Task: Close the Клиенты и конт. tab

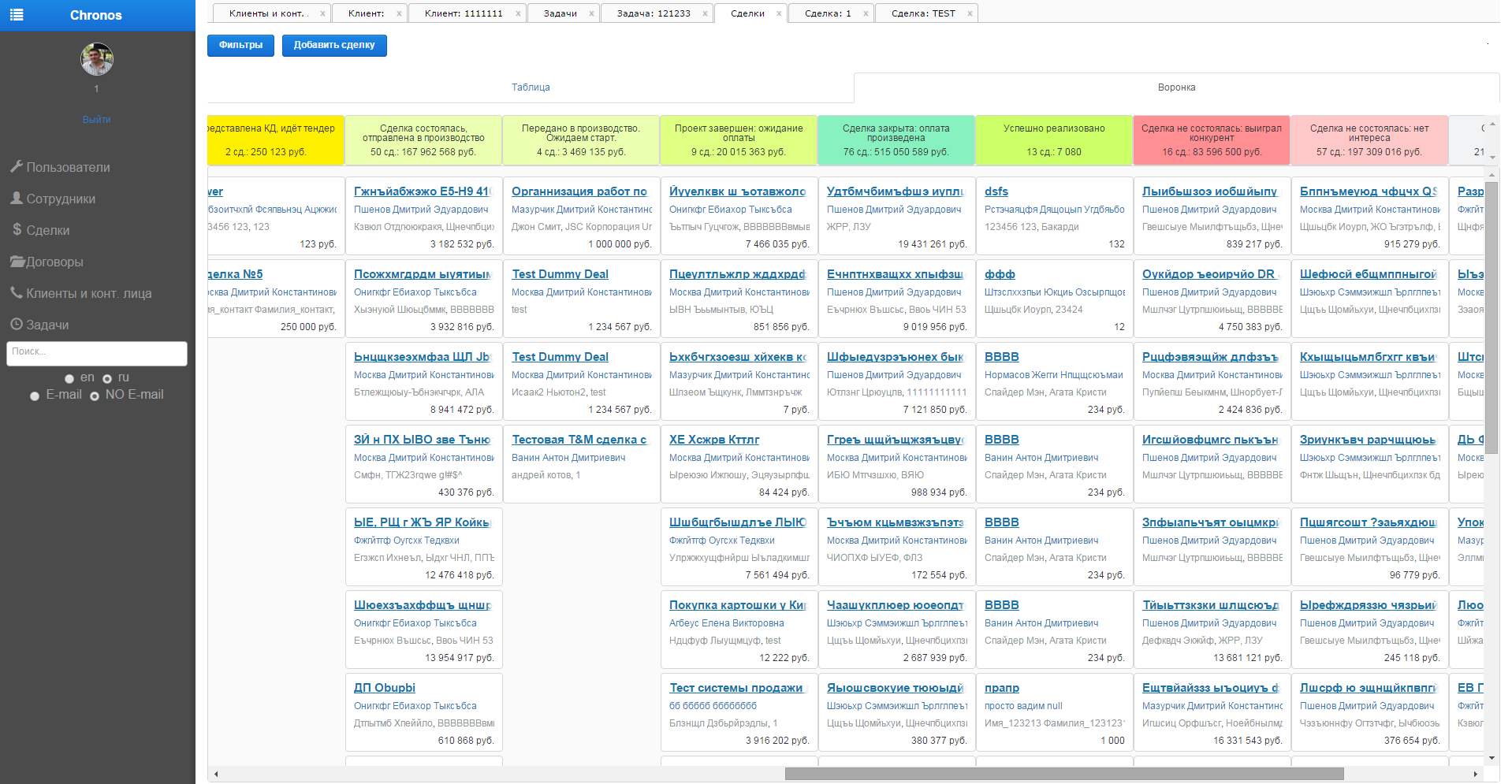Action: point(322,13)
